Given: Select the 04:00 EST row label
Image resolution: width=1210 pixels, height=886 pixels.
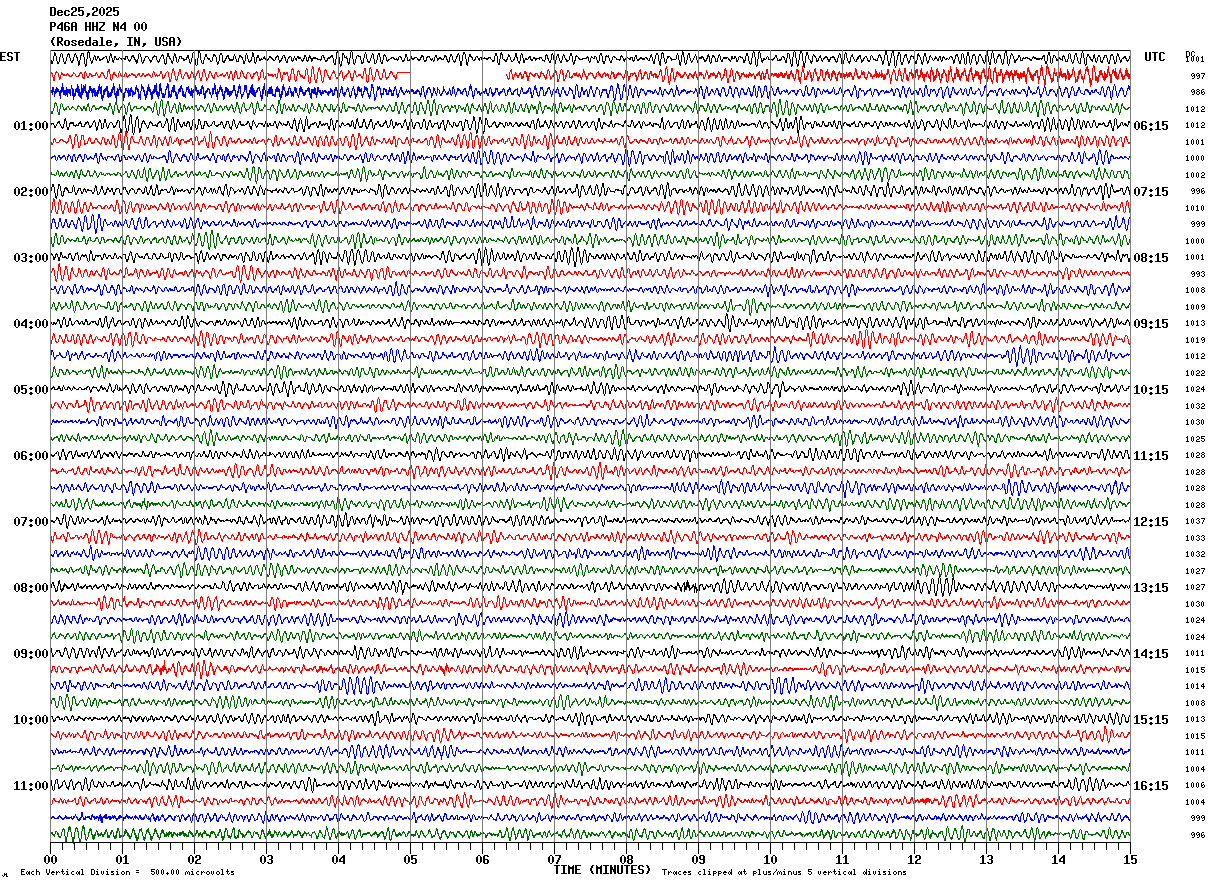Looking at the screenshot, I should click(31, 324).
